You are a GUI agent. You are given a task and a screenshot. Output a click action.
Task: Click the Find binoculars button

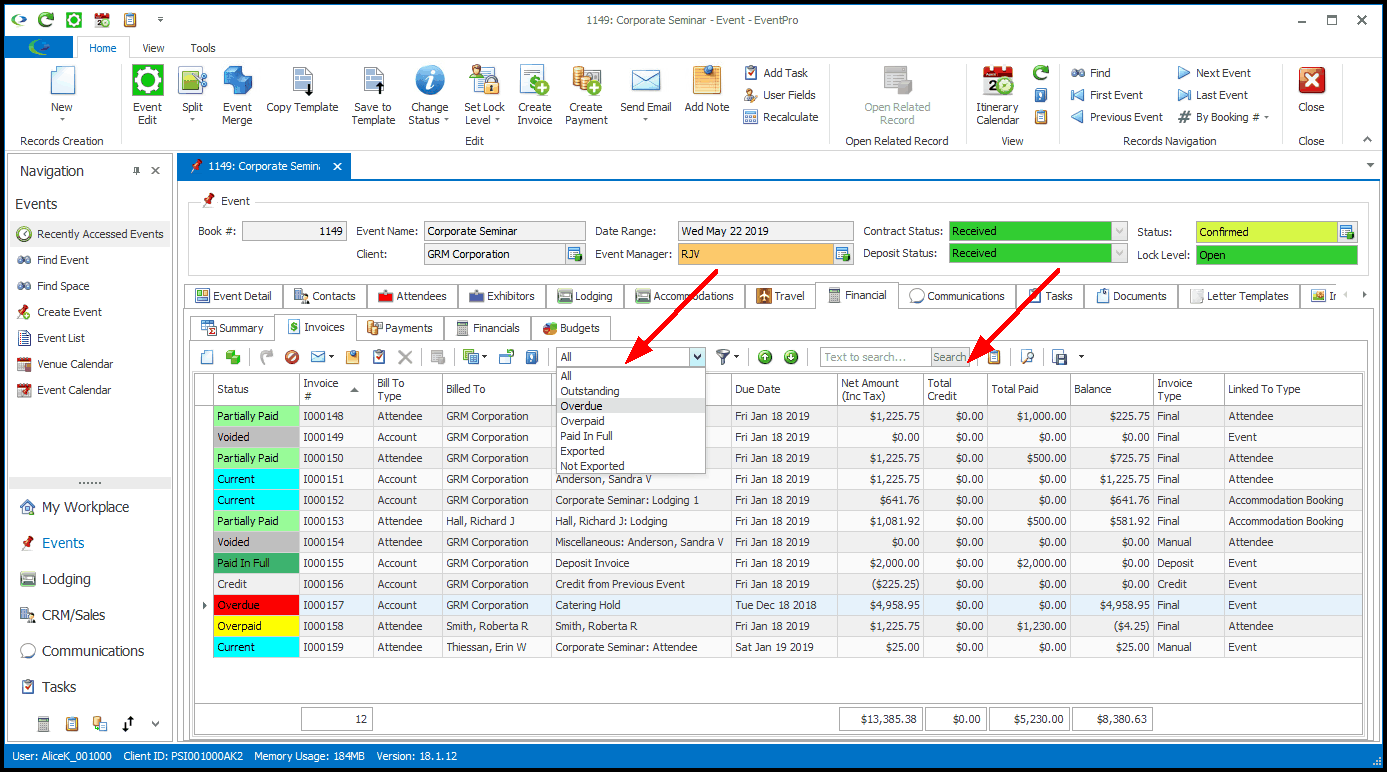click(1091, 73)
